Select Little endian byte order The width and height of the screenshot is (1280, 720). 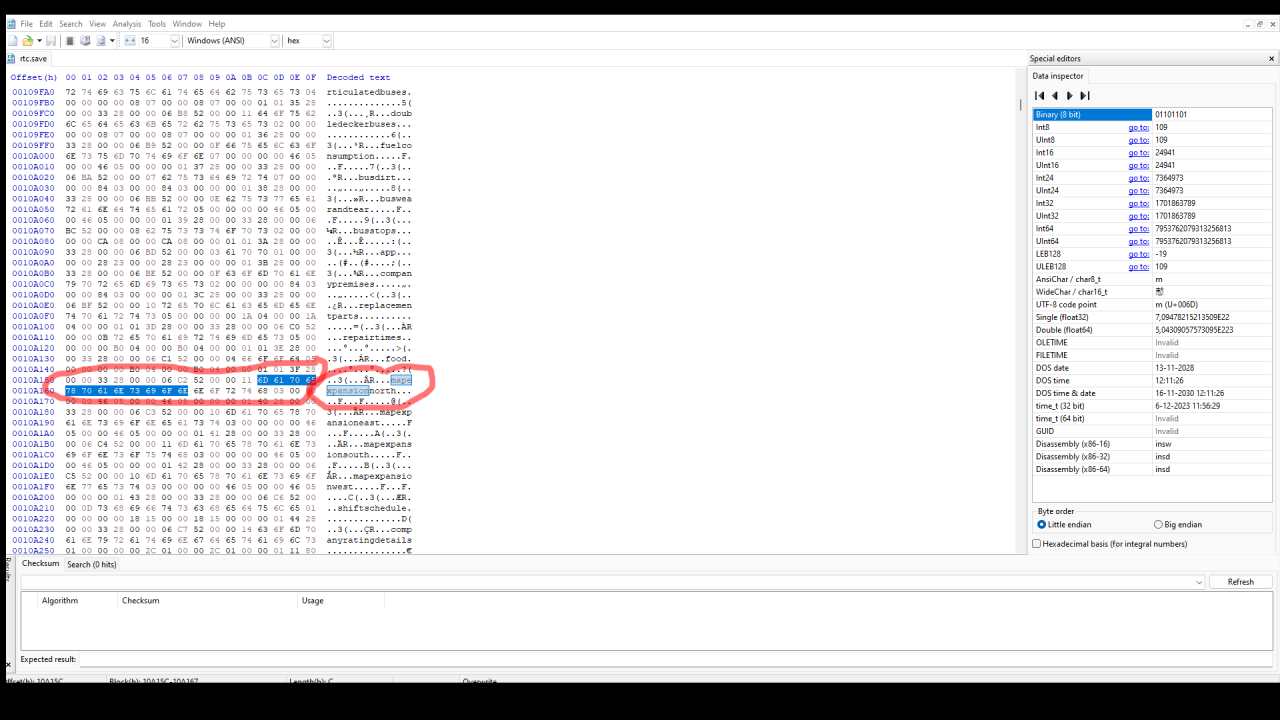point(1042,524)
